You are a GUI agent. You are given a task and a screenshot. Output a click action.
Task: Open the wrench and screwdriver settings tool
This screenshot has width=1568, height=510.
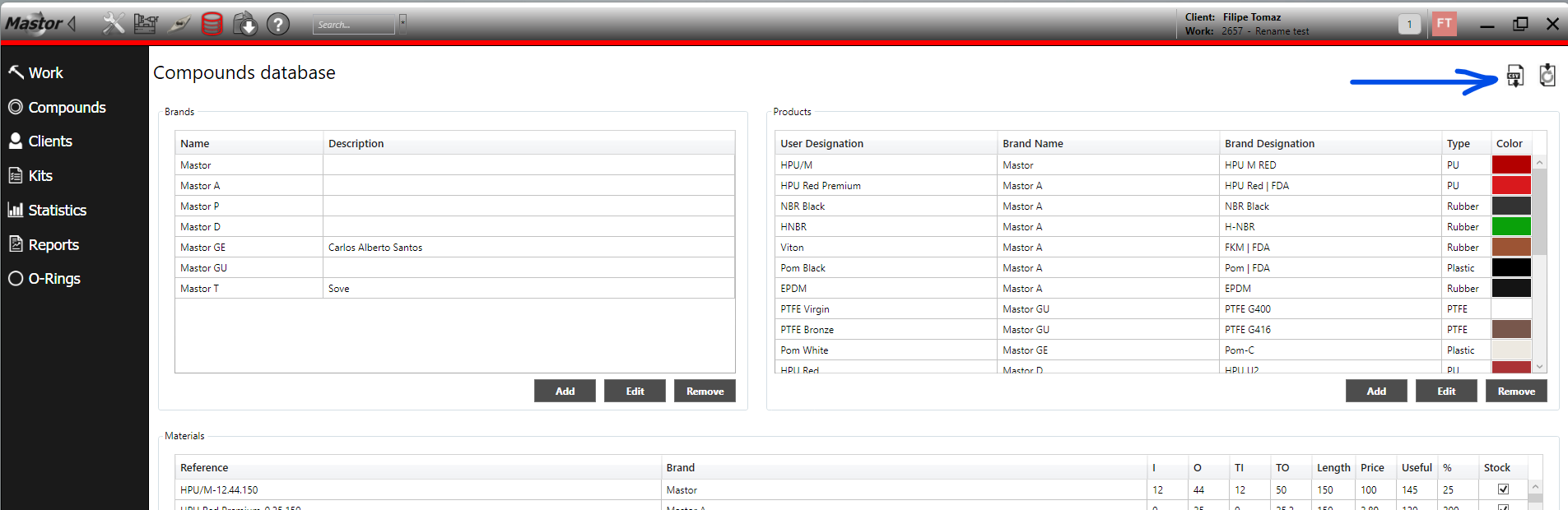point(114,23)
